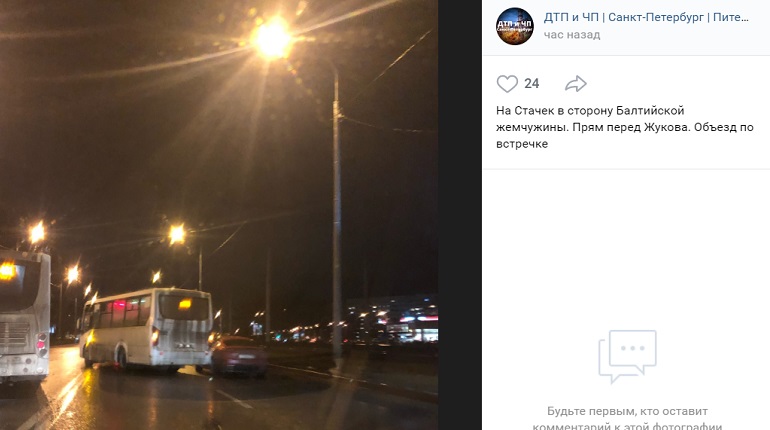Click the smaller street lamp above the minibus
Viewport: 770px width, 430px height.
tap(177, 235)
